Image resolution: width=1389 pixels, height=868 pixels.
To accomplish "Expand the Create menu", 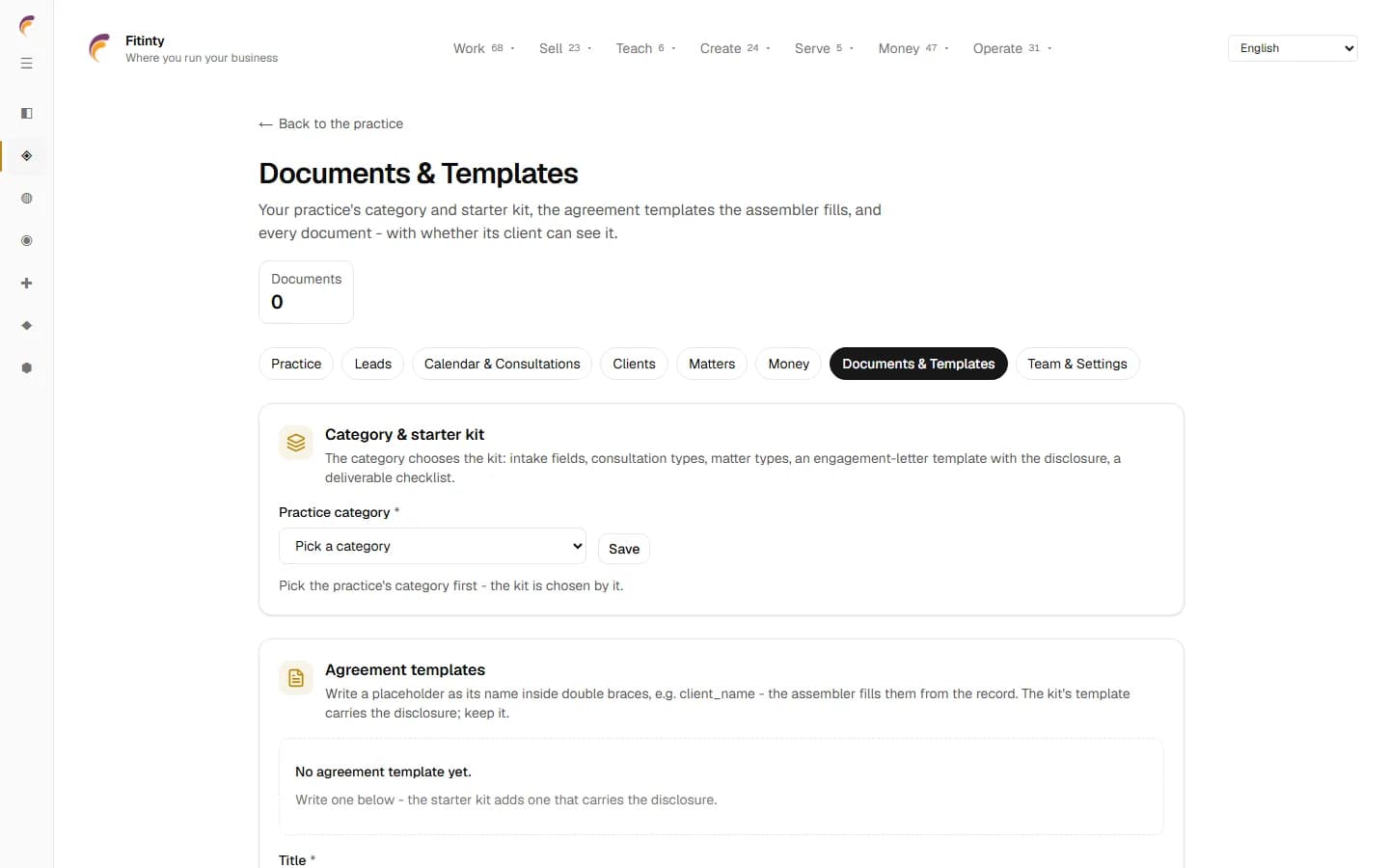I will (x=735, y=48).
